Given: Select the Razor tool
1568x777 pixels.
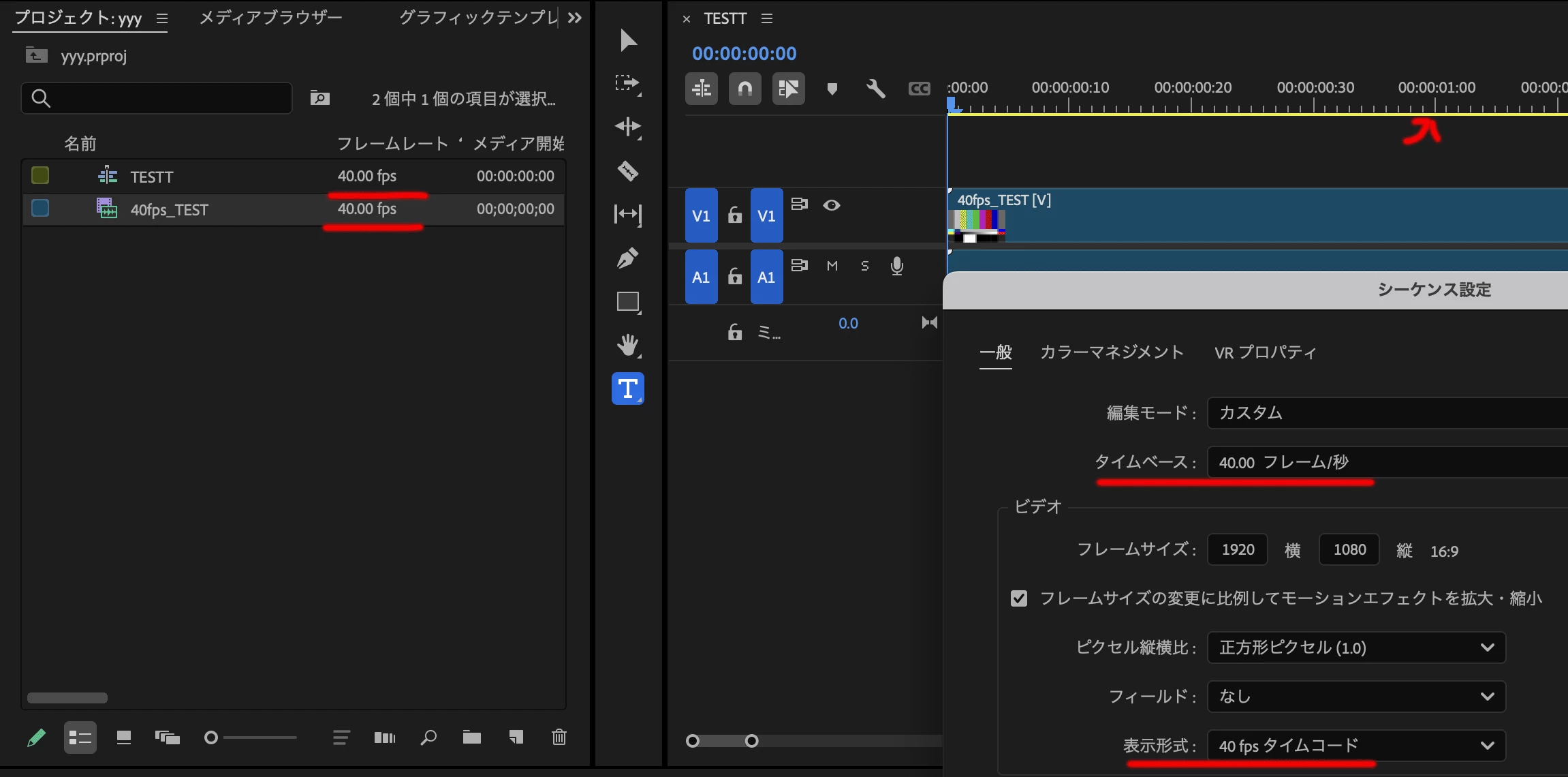Looking at the screenshot, I should 627,170.
